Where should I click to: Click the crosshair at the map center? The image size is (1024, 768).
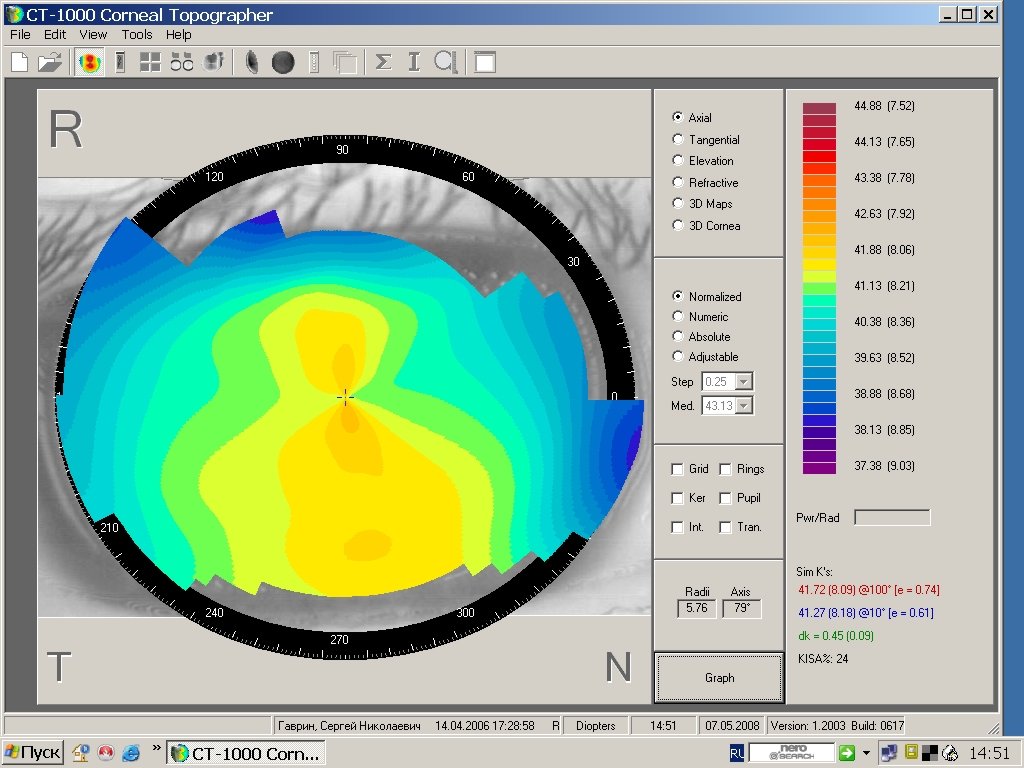345,396
